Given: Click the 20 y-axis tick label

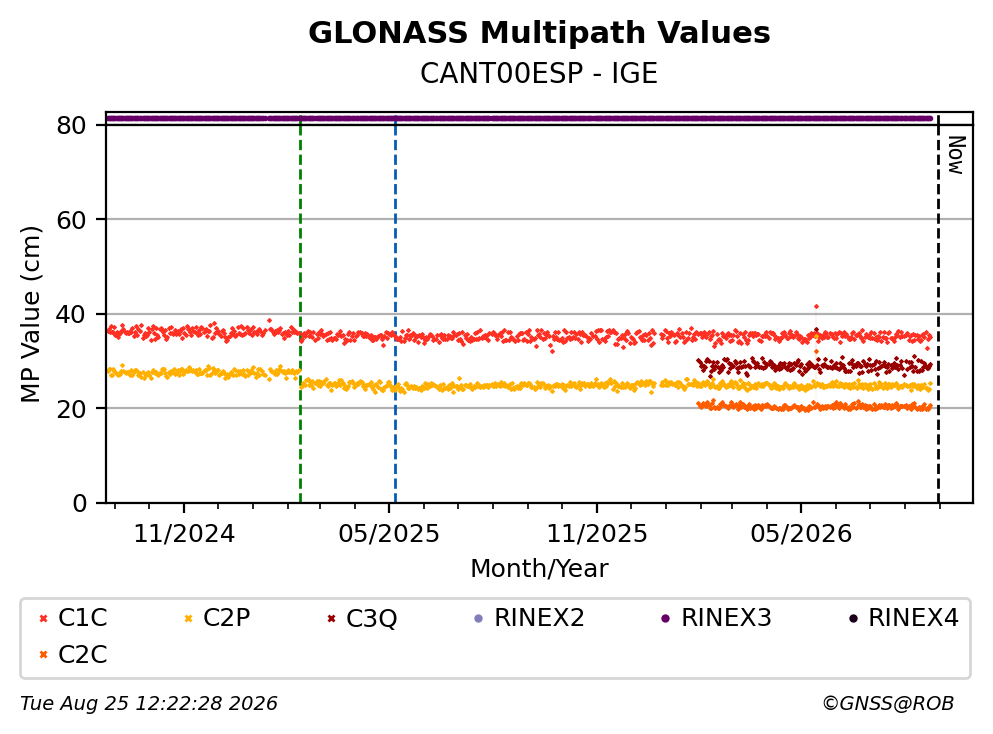Looking at the screenshot, I should [71, 408].
